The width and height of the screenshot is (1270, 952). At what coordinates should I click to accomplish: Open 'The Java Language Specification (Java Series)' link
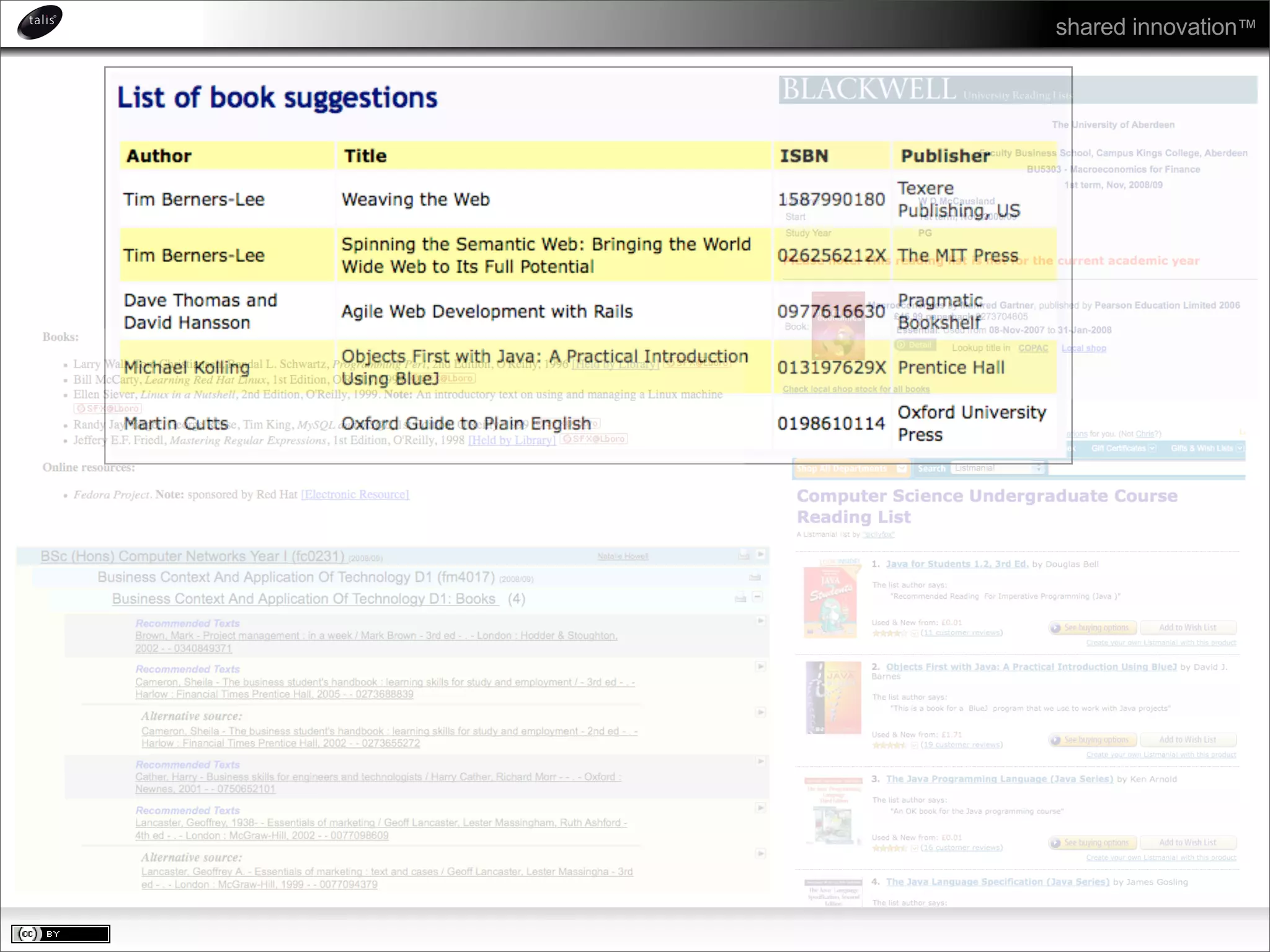[x=998, y=882]
